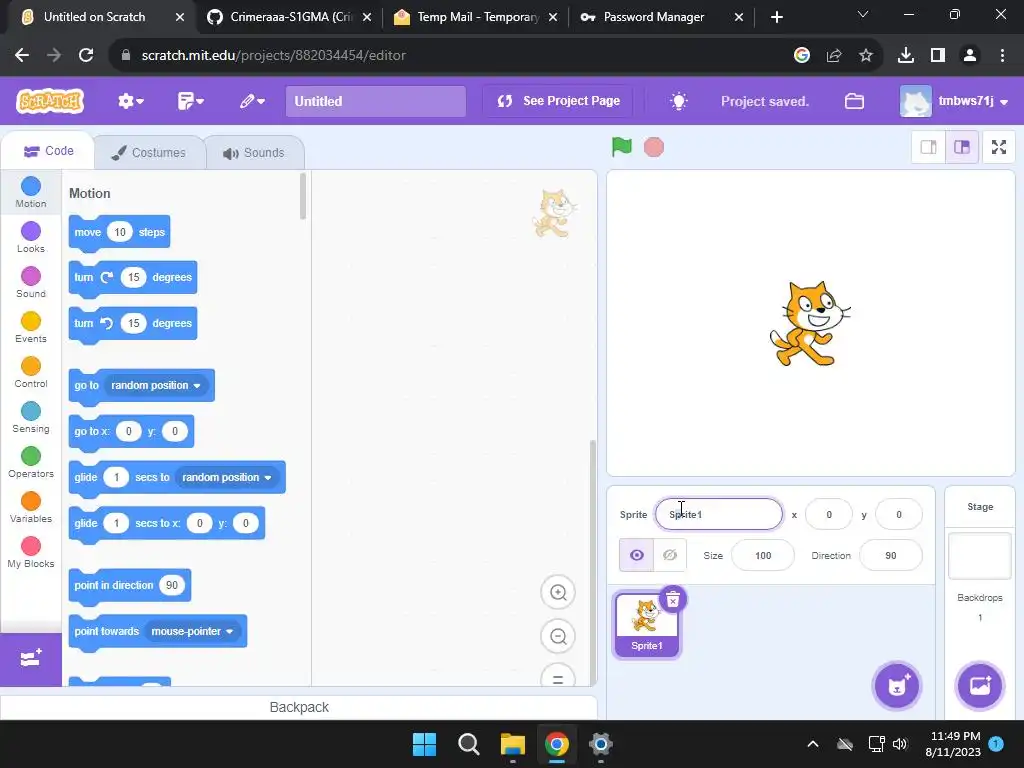Switch to Crimeraaa-S1GMA GitHub browser tab
Screen dimensions: 1024x768
pos(289,17)
